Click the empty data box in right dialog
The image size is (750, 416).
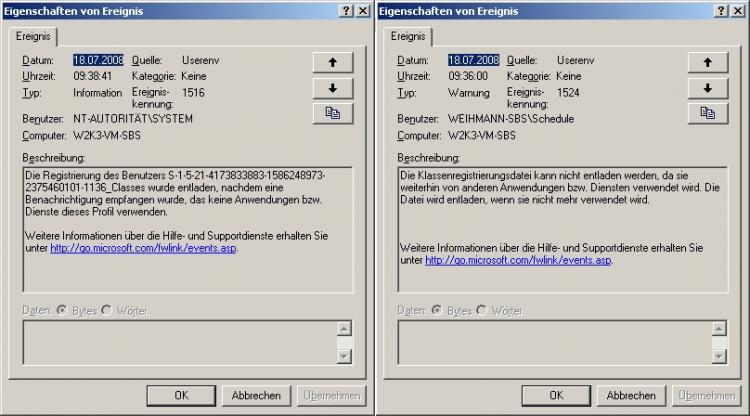coord(555,343)
